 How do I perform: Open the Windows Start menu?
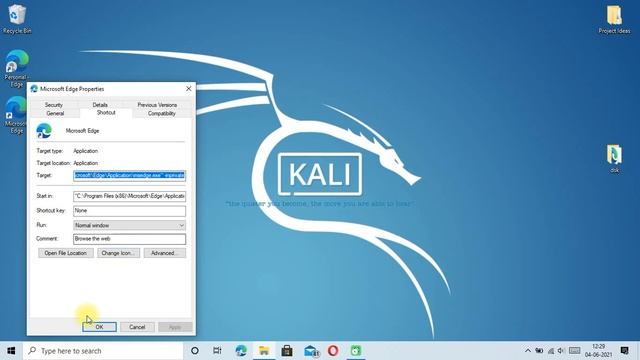click(11, 351)
